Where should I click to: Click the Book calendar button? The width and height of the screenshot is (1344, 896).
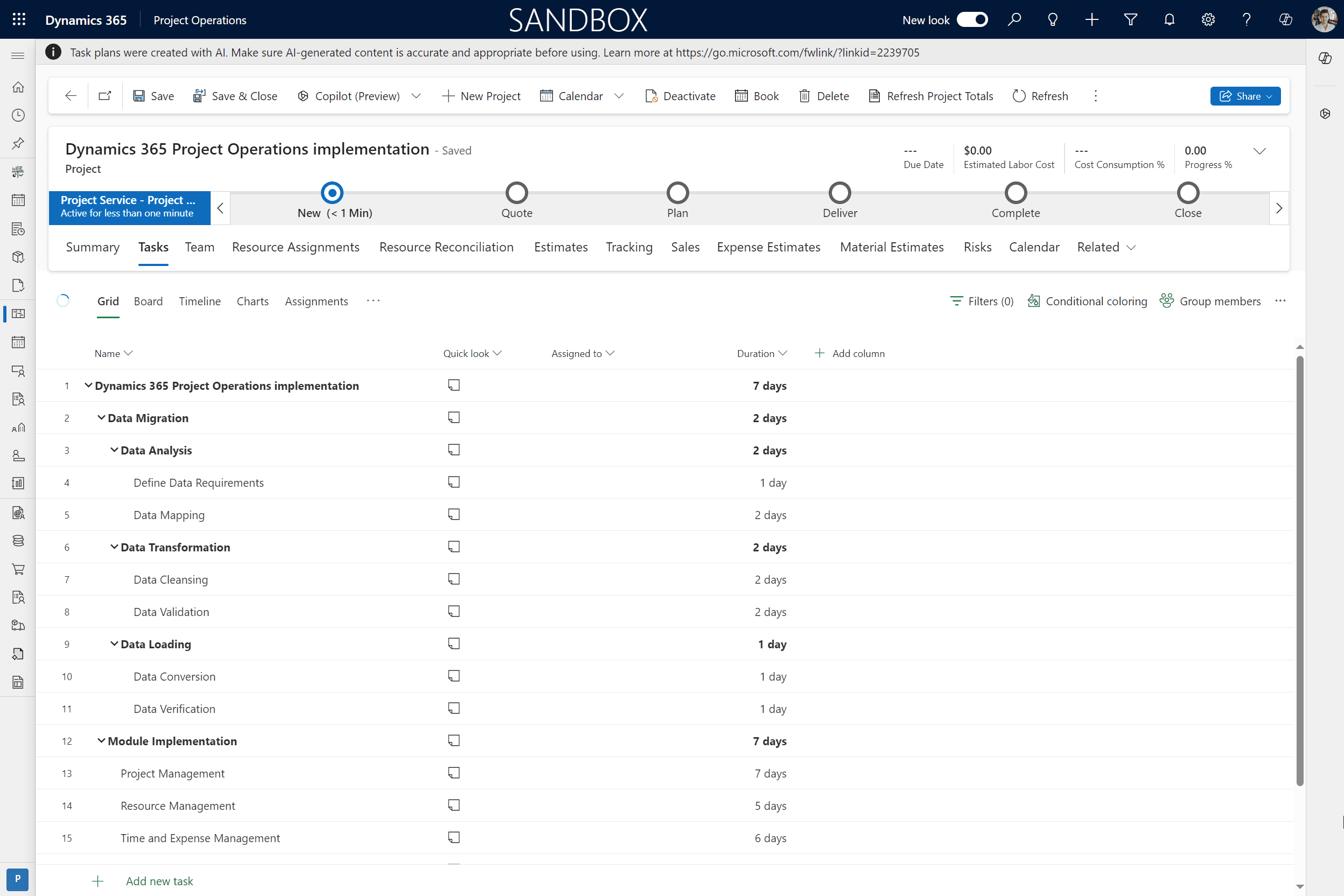757,96
